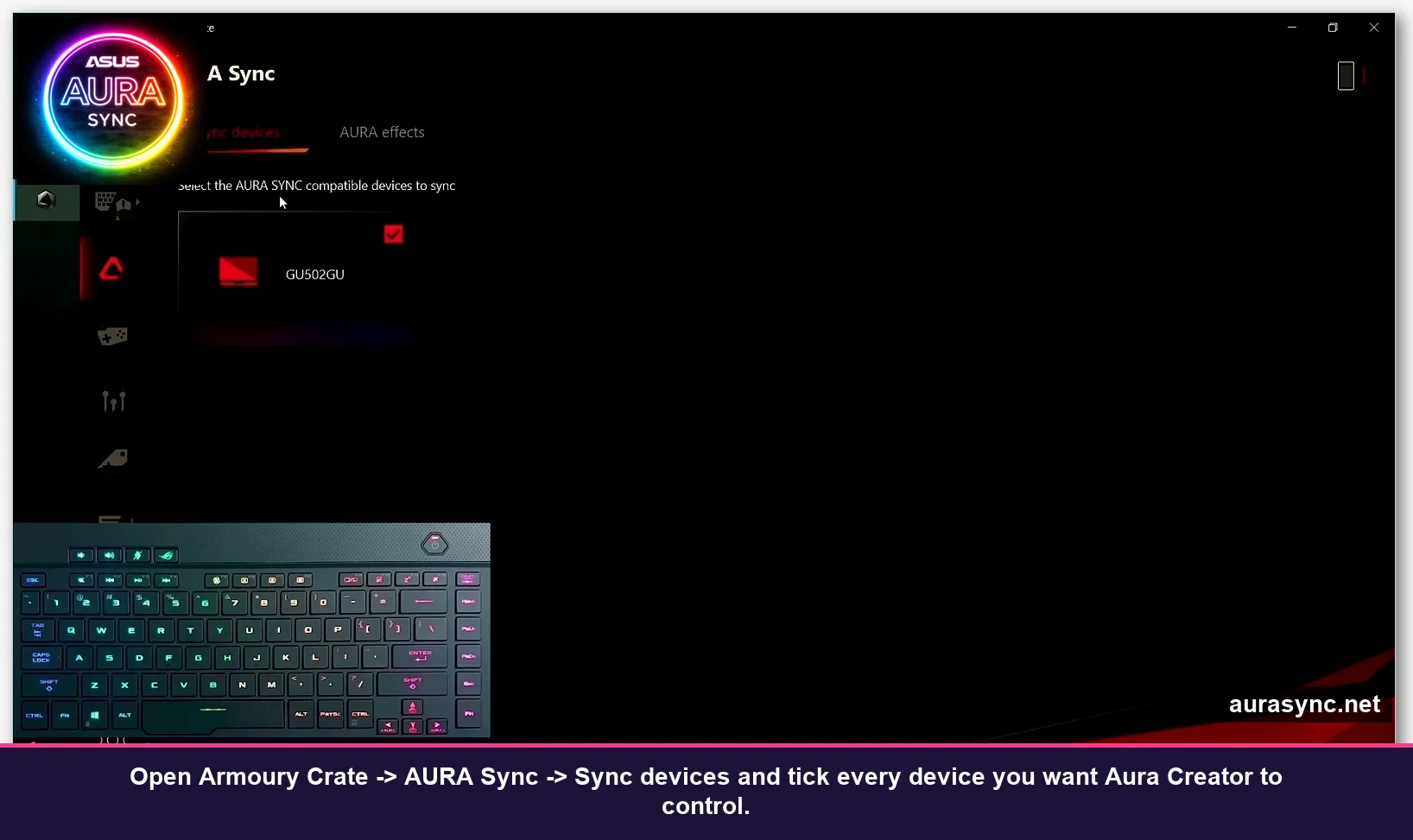Click the red notification marker beside the mobile icon
The height and width of the screenshot is (840, 1413).
click(1363, 76)
